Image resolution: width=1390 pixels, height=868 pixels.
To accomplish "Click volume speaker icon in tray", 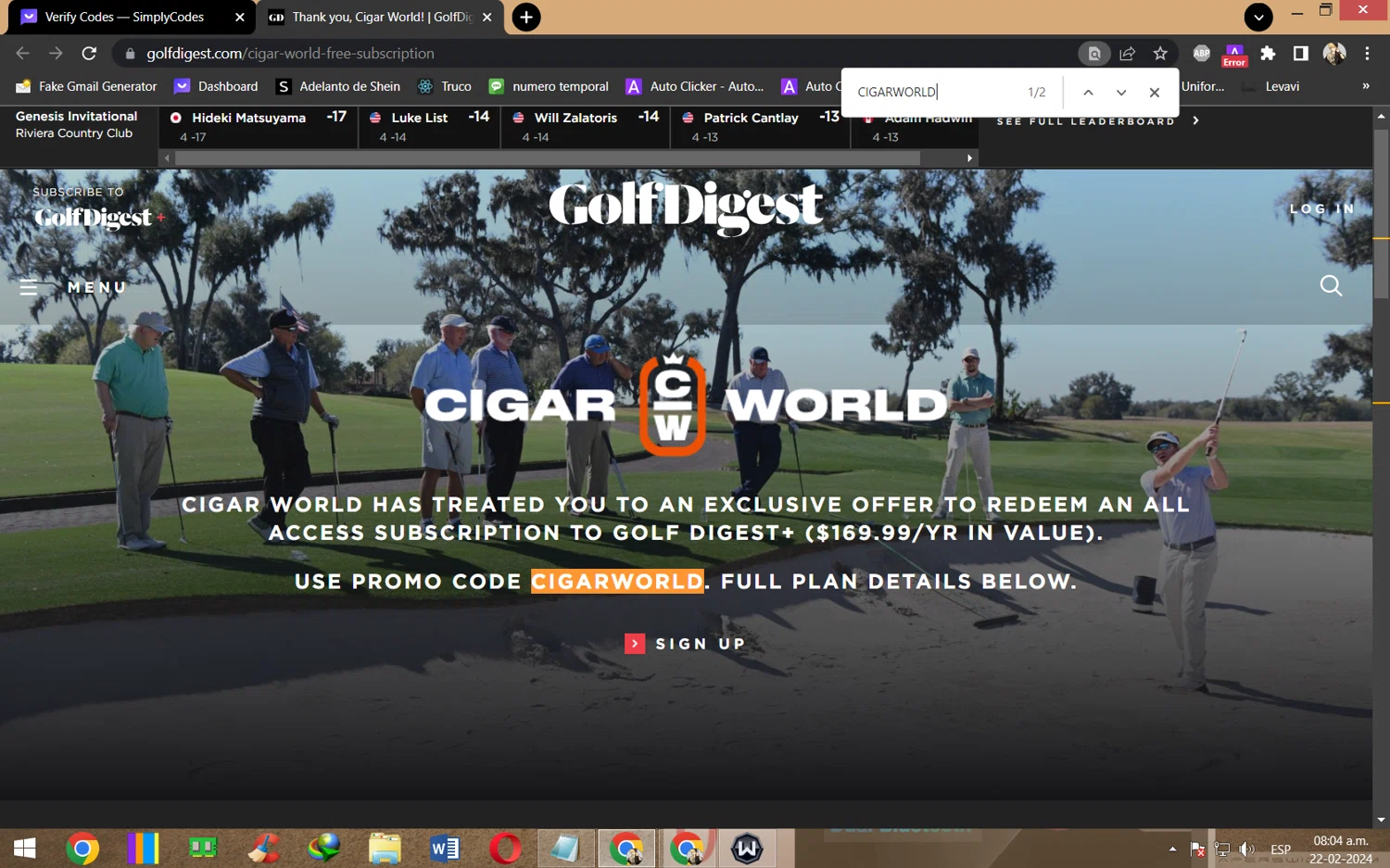I will pos(1247,849).
